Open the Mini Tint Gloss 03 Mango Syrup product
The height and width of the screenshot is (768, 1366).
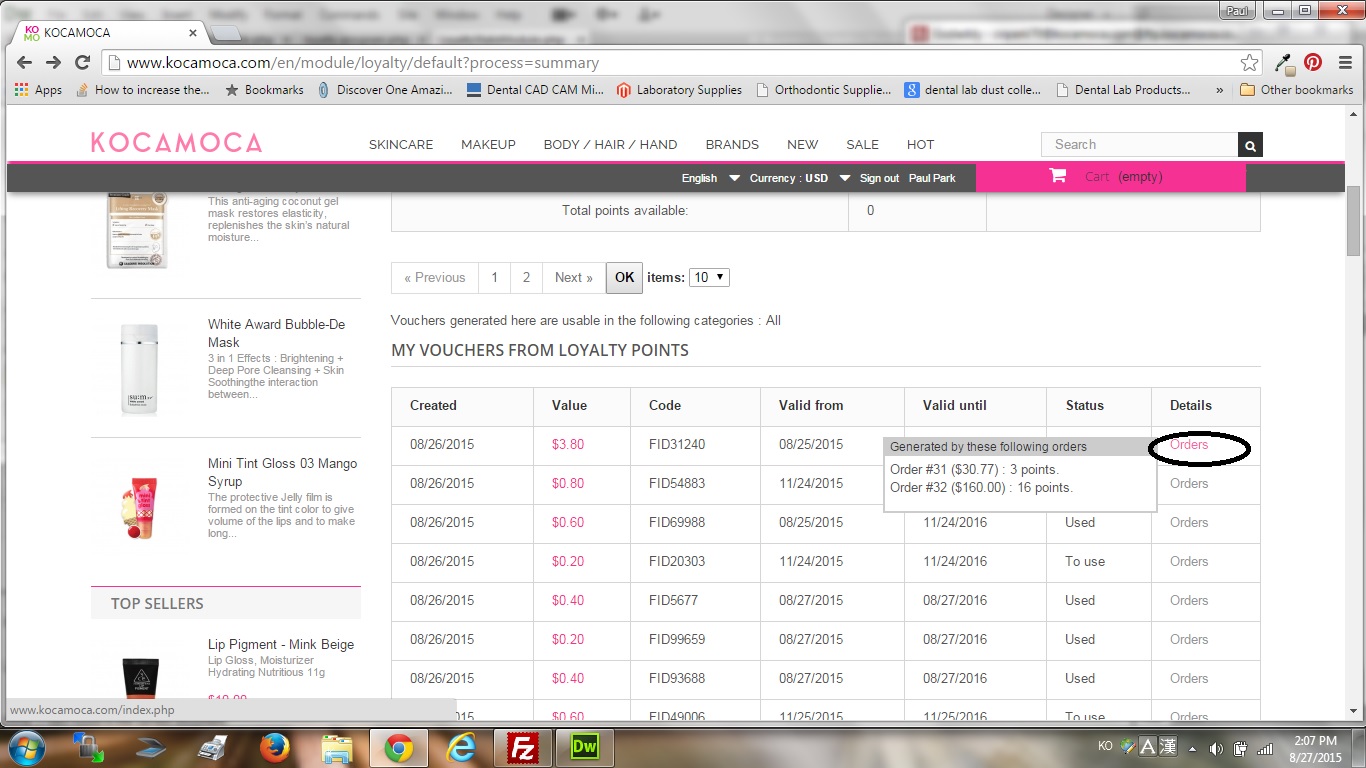point(282,472)
